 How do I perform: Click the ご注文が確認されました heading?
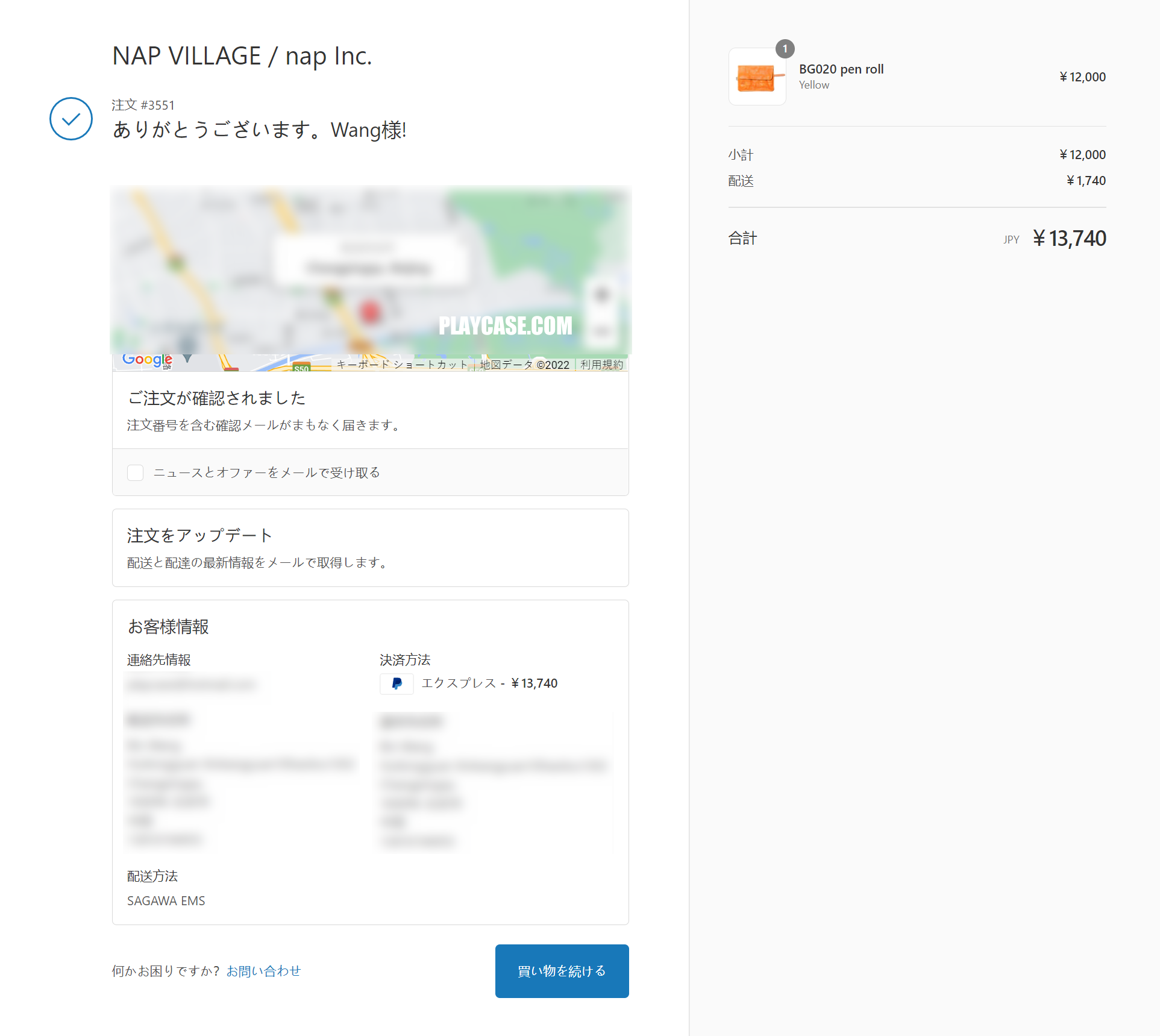click(x=217, y=398)
